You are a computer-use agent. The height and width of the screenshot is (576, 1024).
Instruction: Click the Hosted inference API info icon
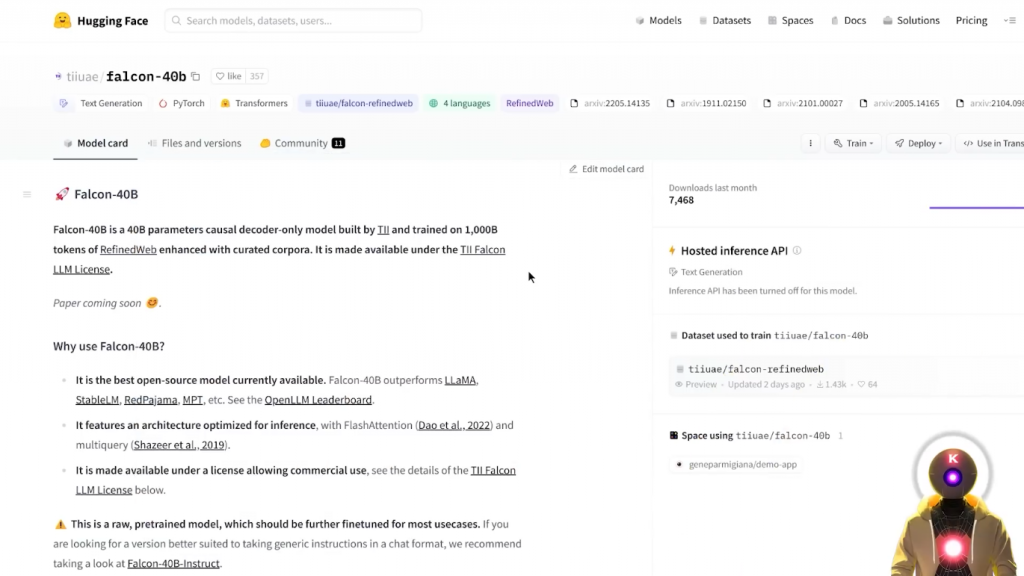797,251
